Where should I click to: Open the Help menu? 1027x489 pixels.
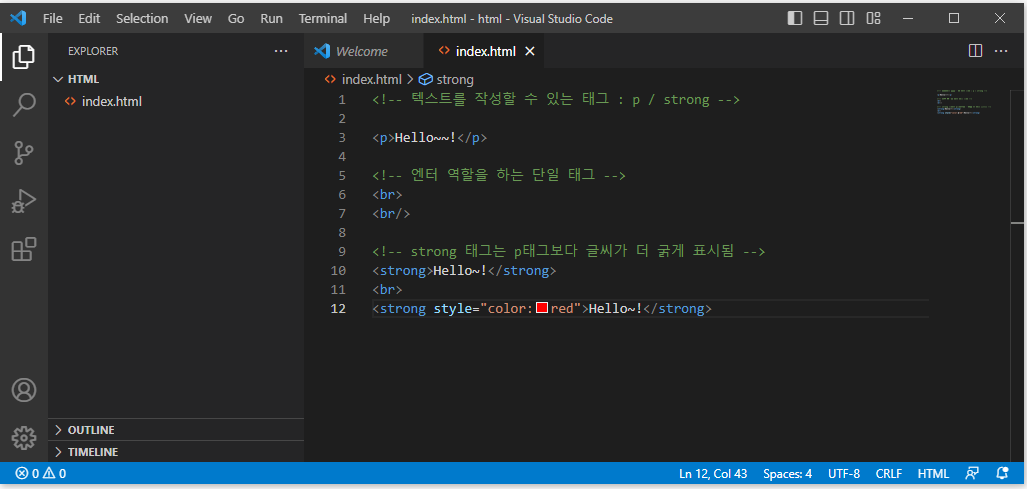coord(376,18)
